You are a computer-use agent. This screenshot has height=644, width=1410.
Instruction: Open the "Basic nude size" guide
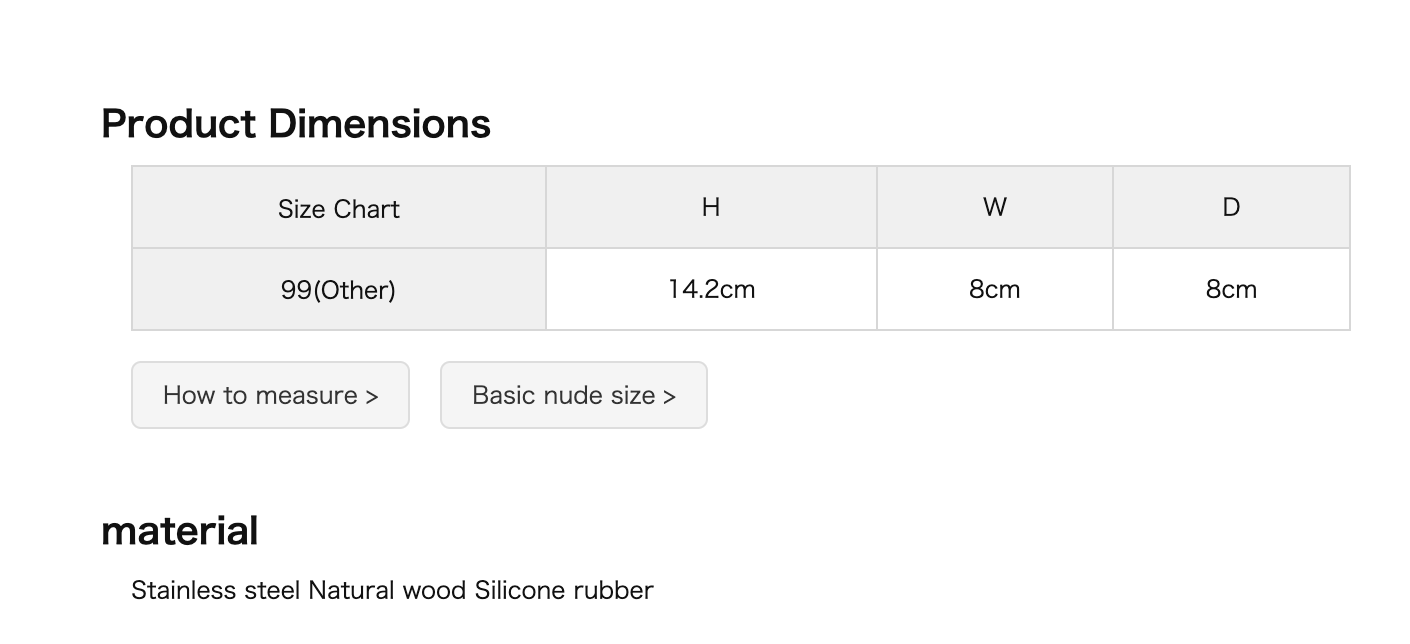[573, 395]
